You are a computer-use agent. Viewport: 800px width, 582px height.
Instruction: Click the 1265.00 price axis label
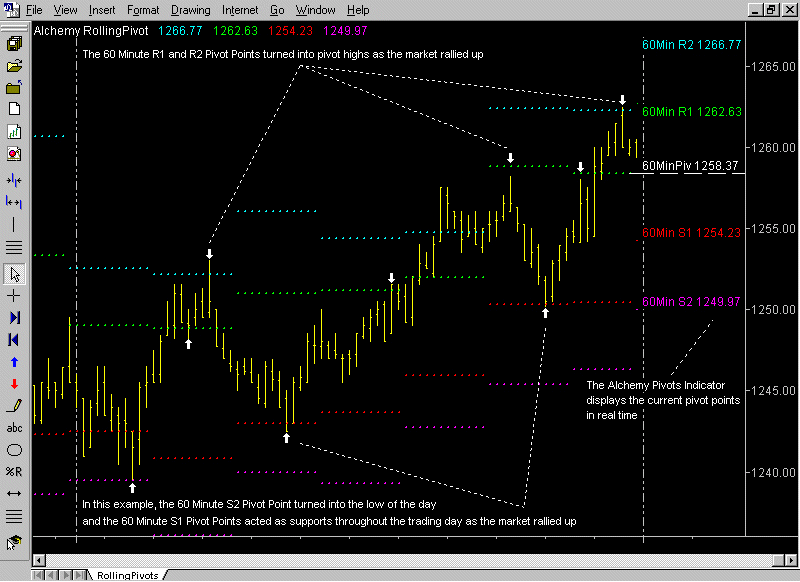773,67
